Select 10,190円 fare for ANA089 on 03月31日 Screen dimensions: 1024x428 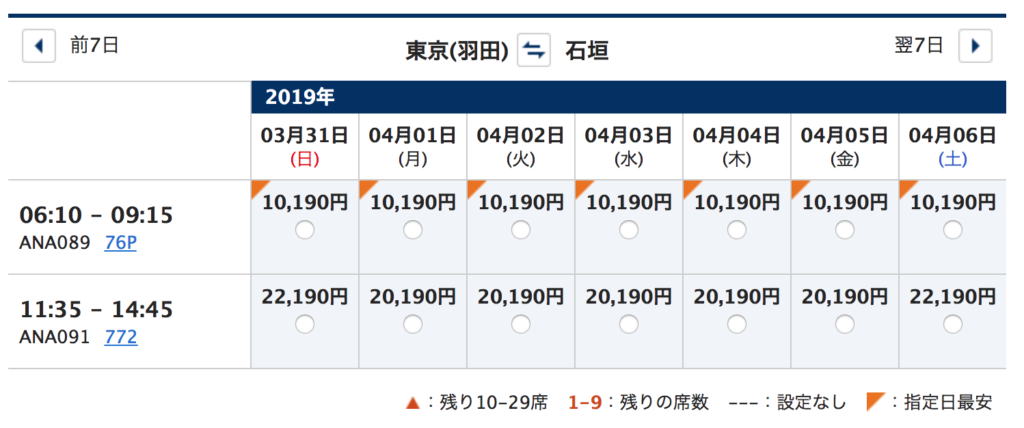(x=305, y=230)
